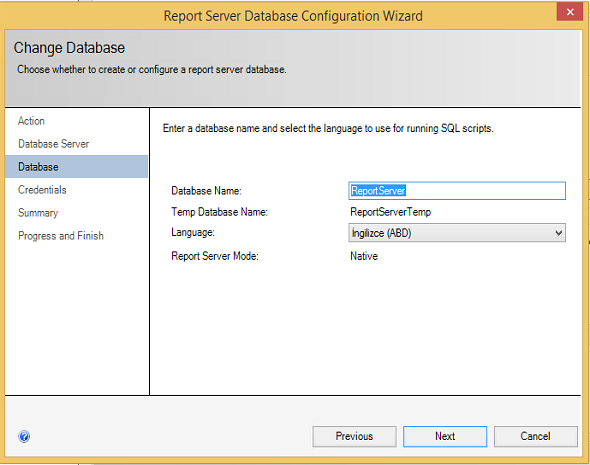Select the highlighted Database step
This screenshot has height=465, width=590.
tap(76, 167)
